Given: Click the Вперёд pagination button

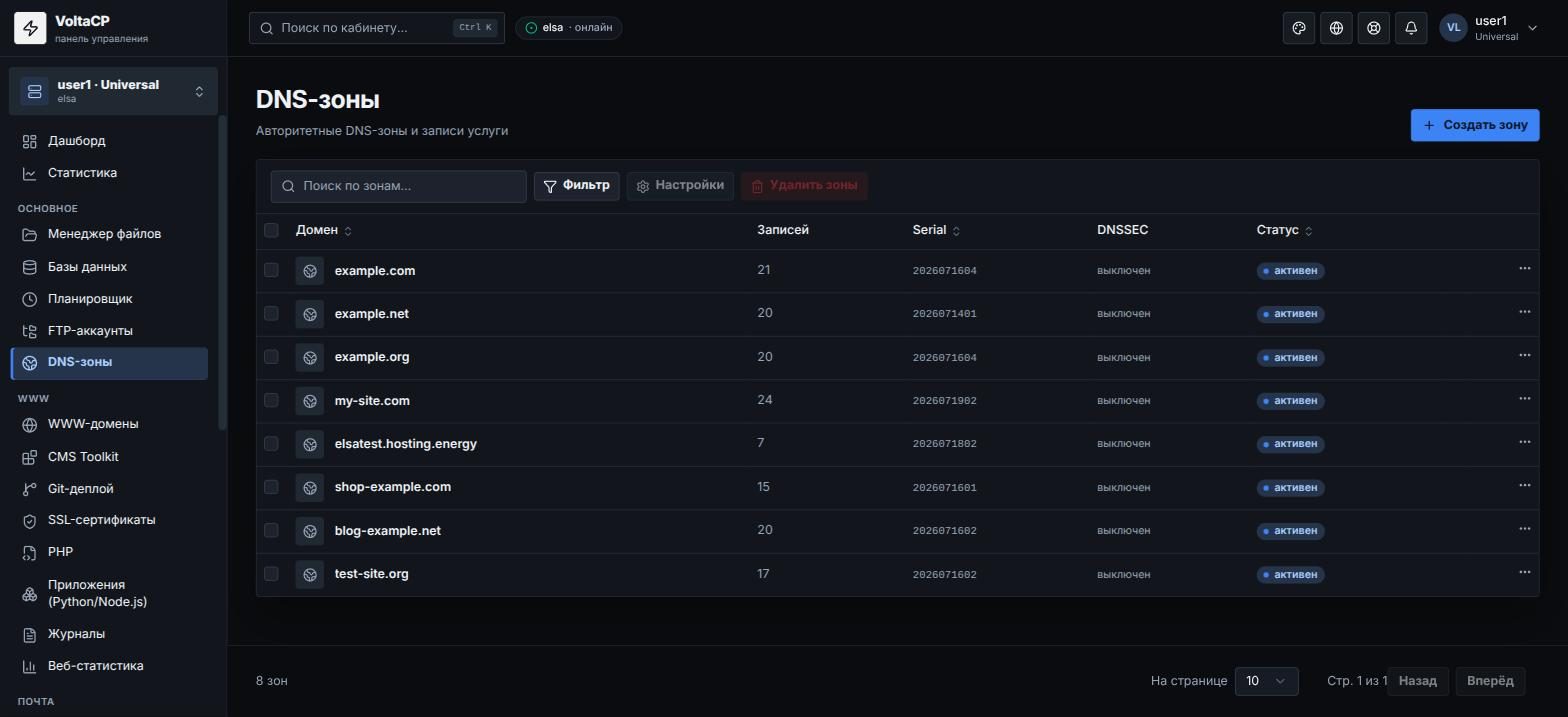Looking at the screenshot, I should pos(1490,681).
